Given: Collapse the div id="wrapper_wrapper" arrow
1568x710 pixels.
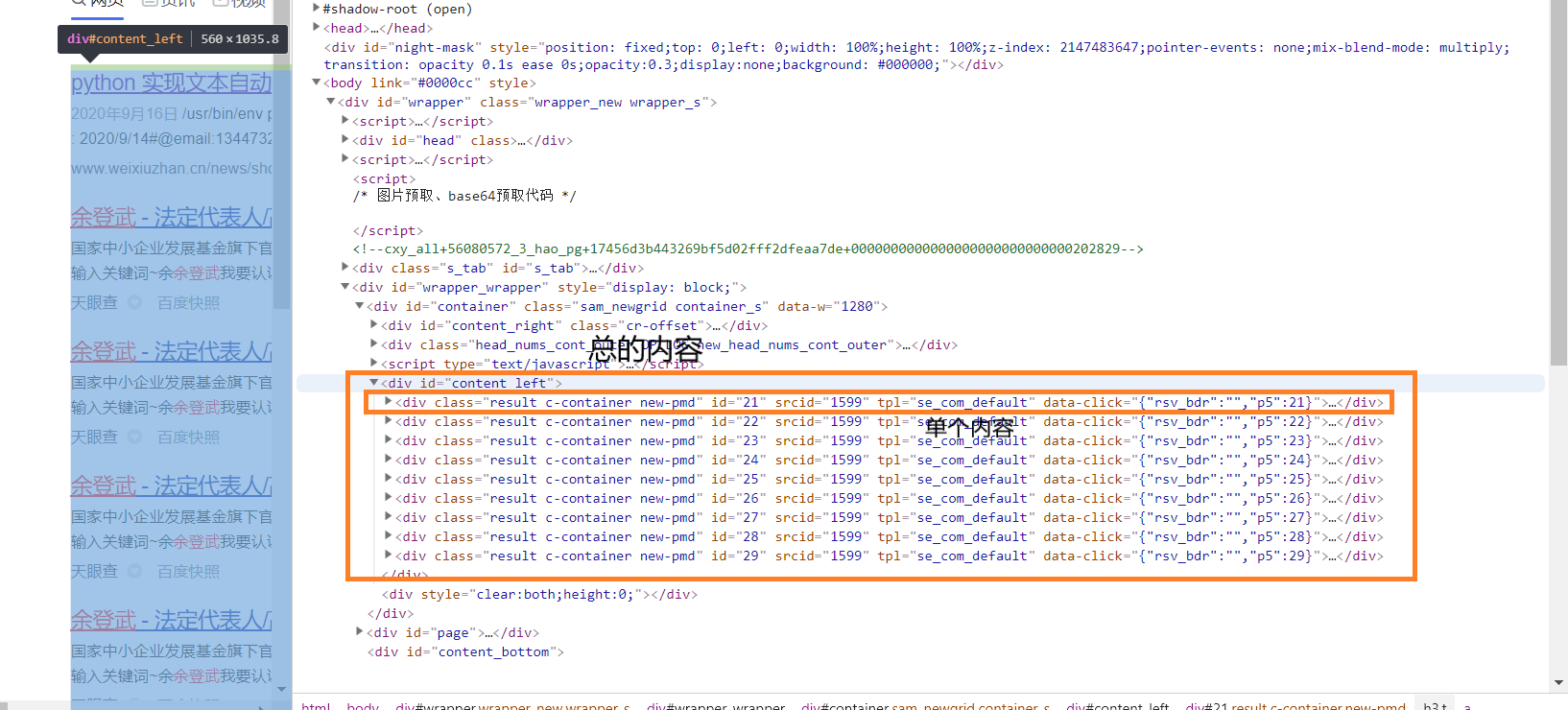Looking at the screenshot, I should (344, 287).
